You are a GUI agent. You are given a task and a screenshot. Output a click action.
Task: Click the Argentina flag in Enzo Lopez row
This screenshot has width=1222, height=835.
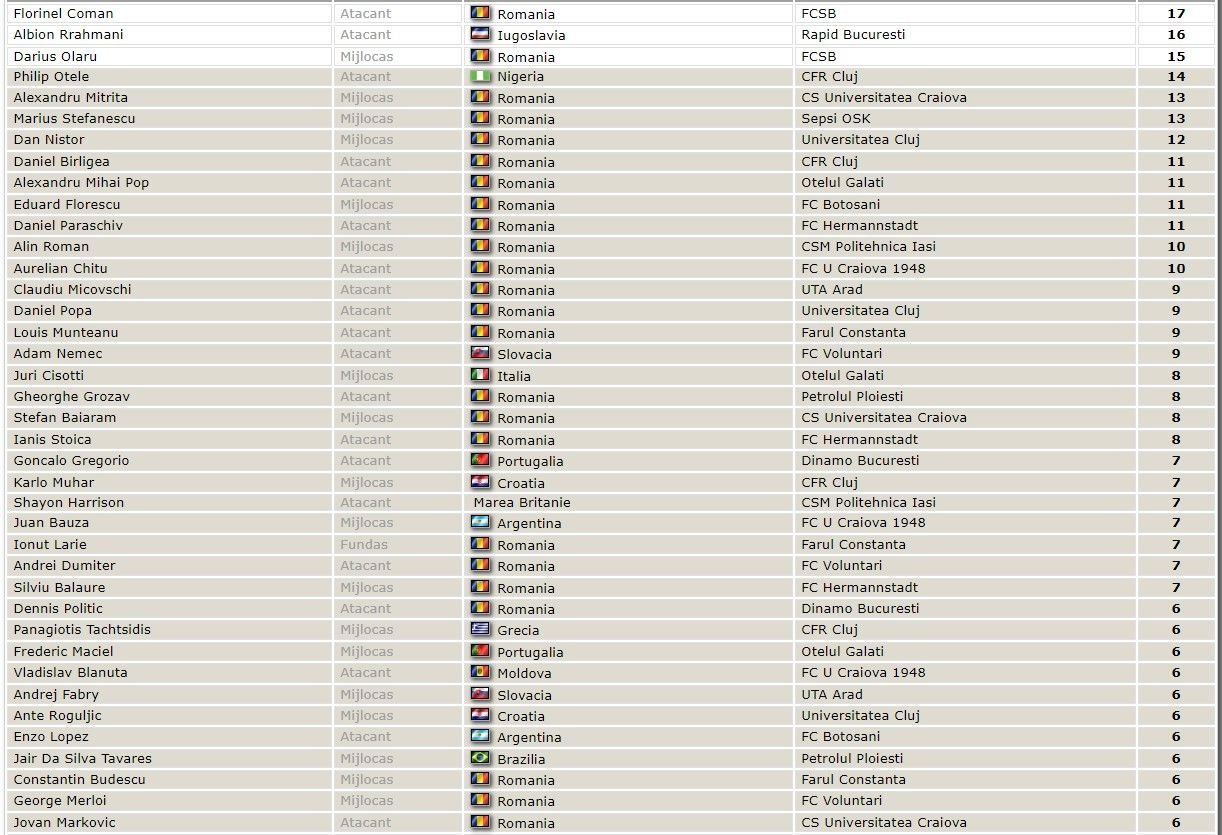pos(481,737)
